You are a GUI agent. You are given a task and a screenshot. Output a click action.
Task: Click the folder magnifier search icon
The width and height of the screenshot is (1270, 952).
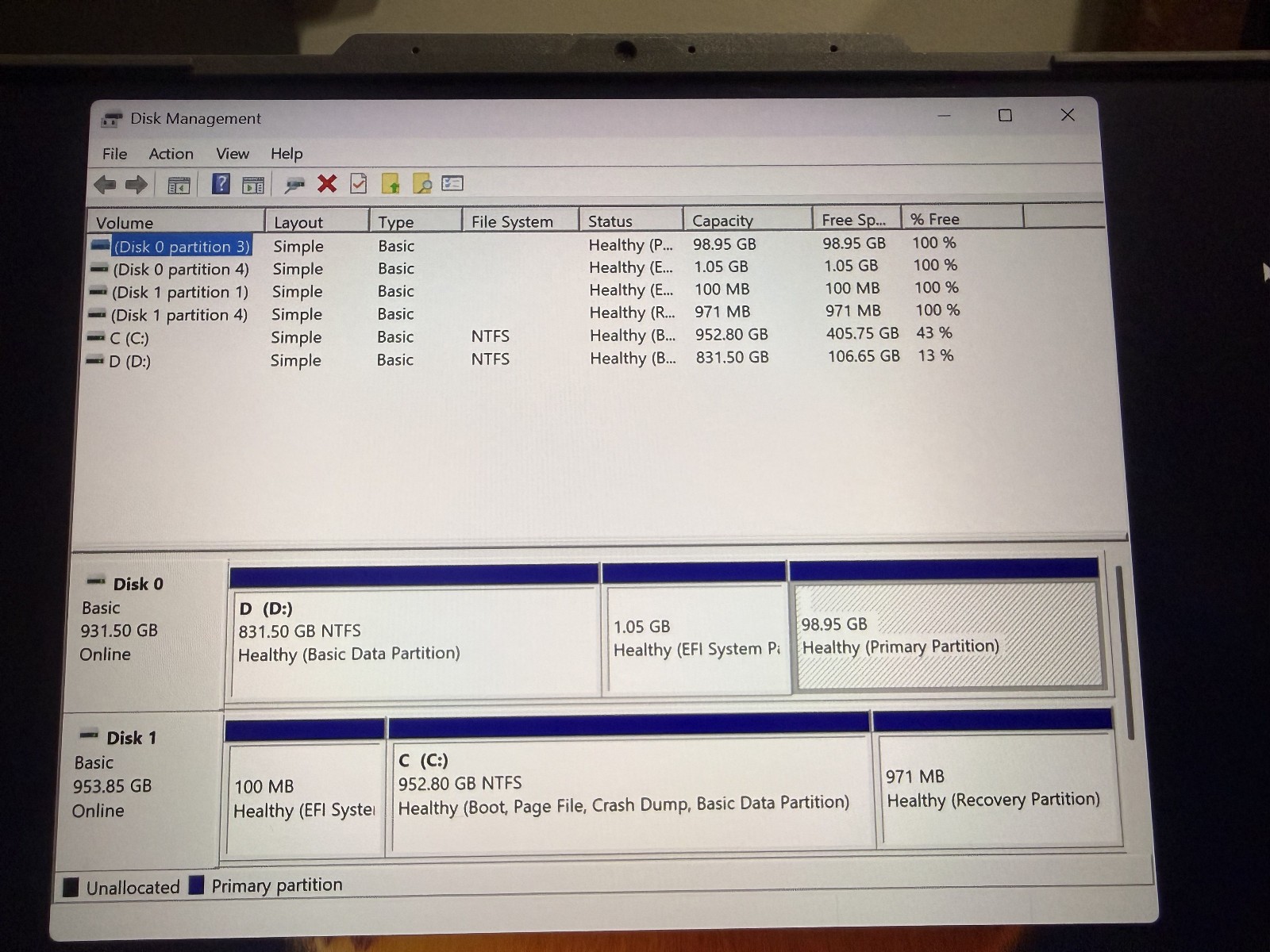(x=422, y=184)
